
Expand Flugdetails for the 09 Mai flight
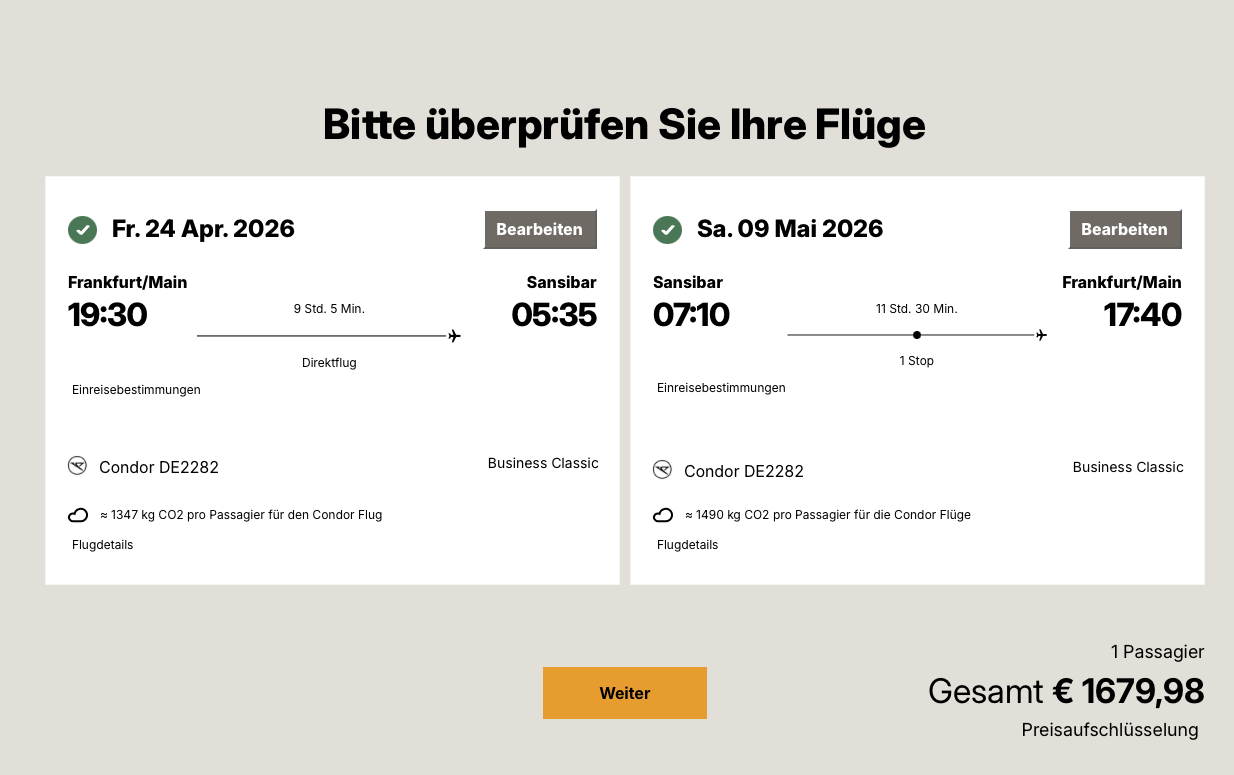[x=687, y=545]
